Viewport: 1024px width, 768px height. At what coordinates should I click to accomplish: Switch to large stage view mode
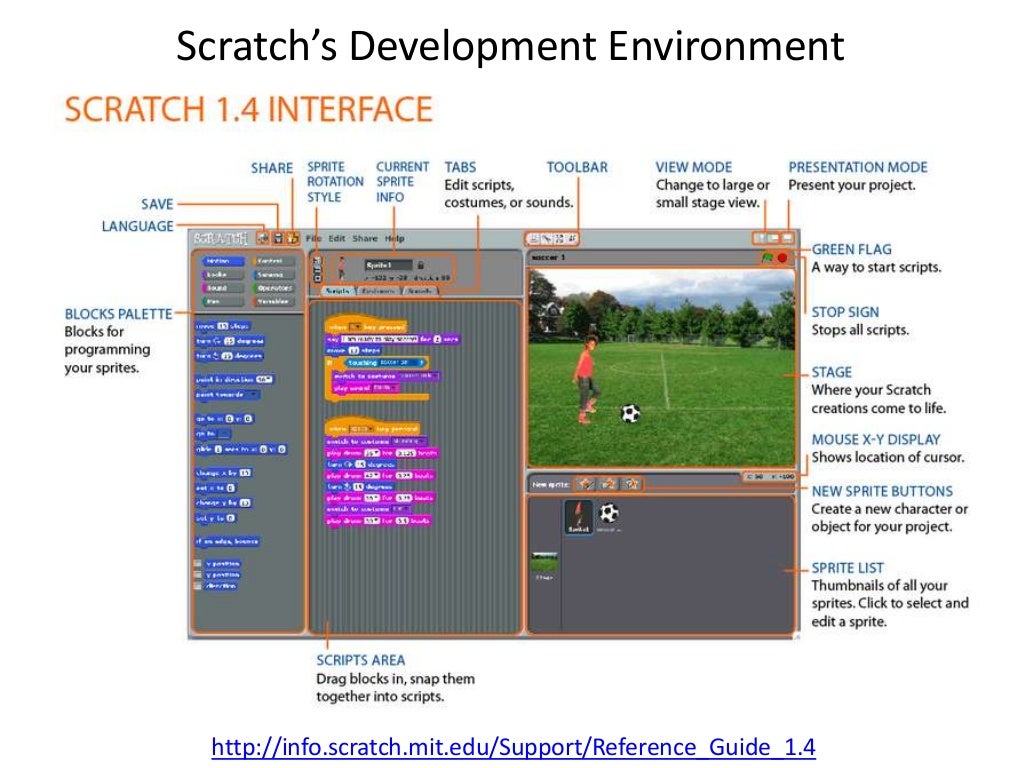point(774,238)
